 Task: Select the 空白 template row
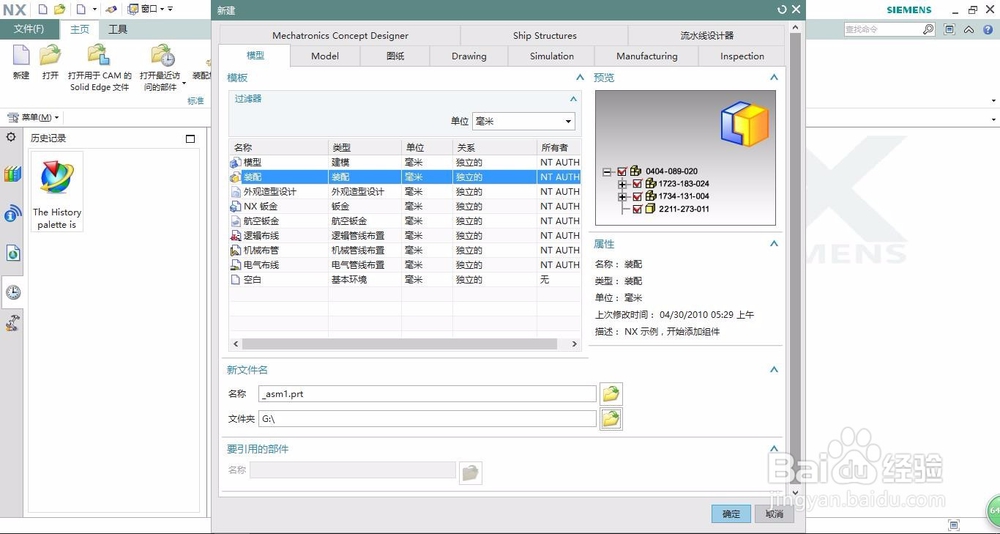coord(404,279)
